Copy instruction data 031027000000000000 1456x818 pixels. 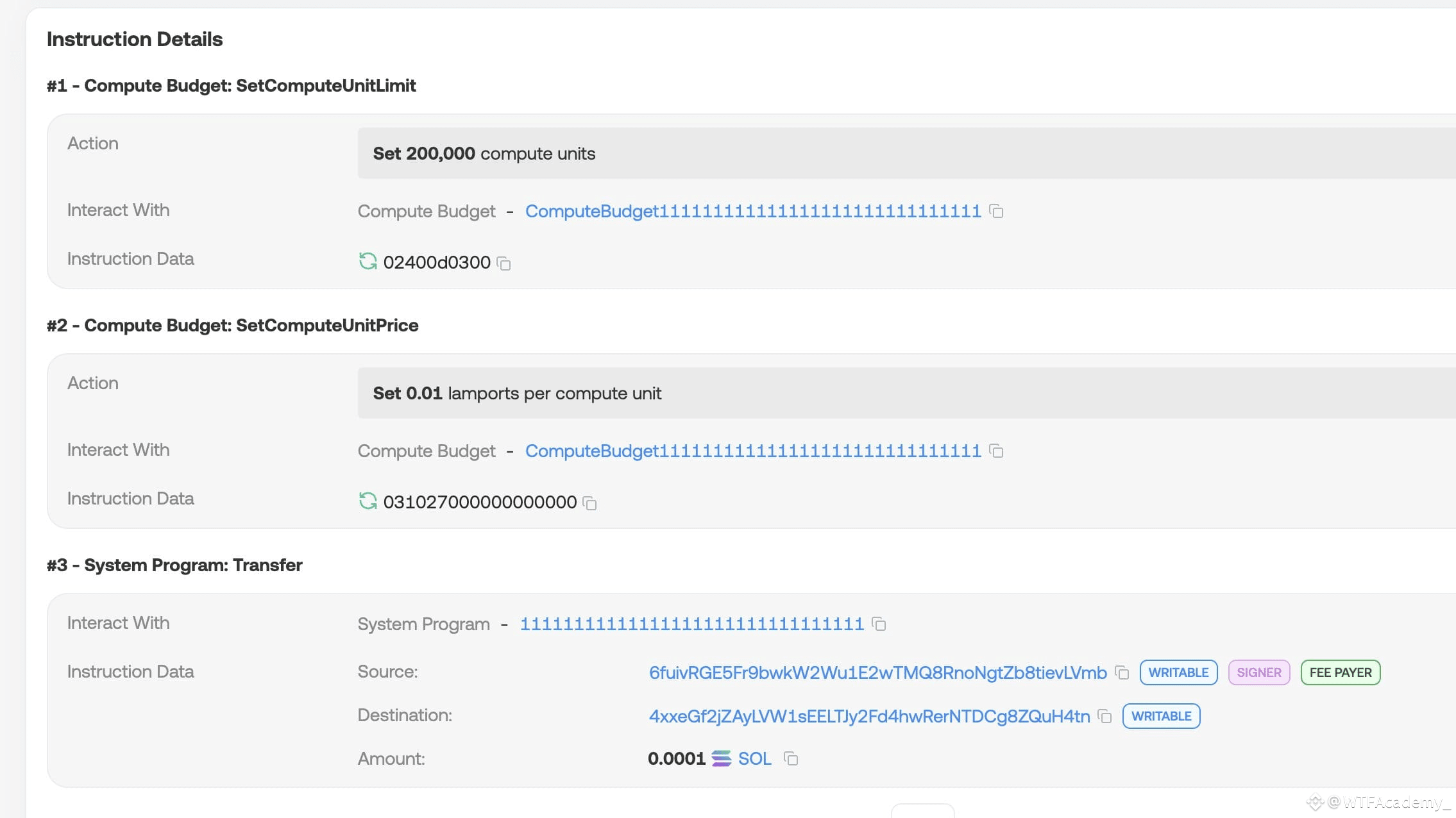click(x=590, y=503)
